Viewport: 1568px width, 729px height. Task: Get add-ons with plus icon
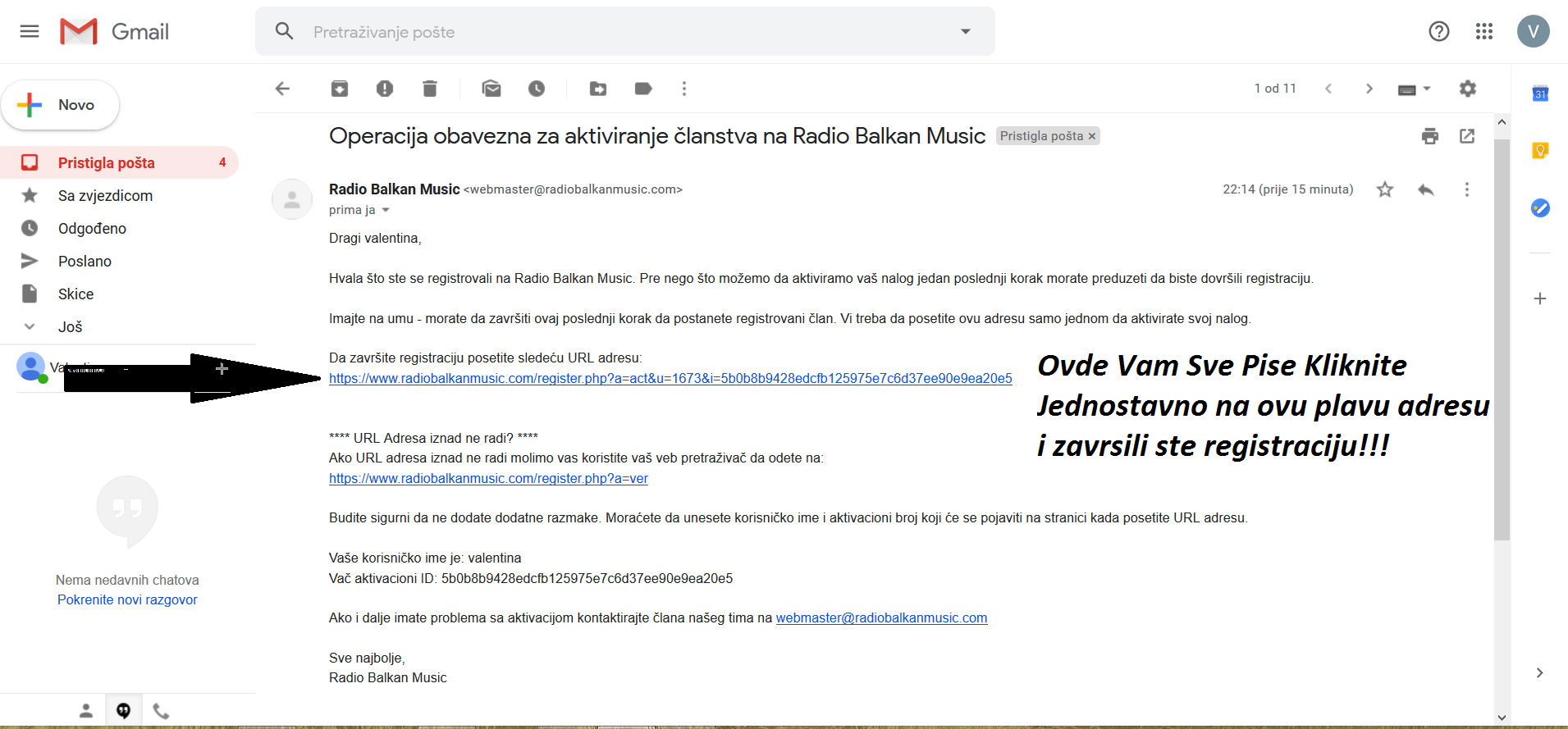pos(1540,298)
